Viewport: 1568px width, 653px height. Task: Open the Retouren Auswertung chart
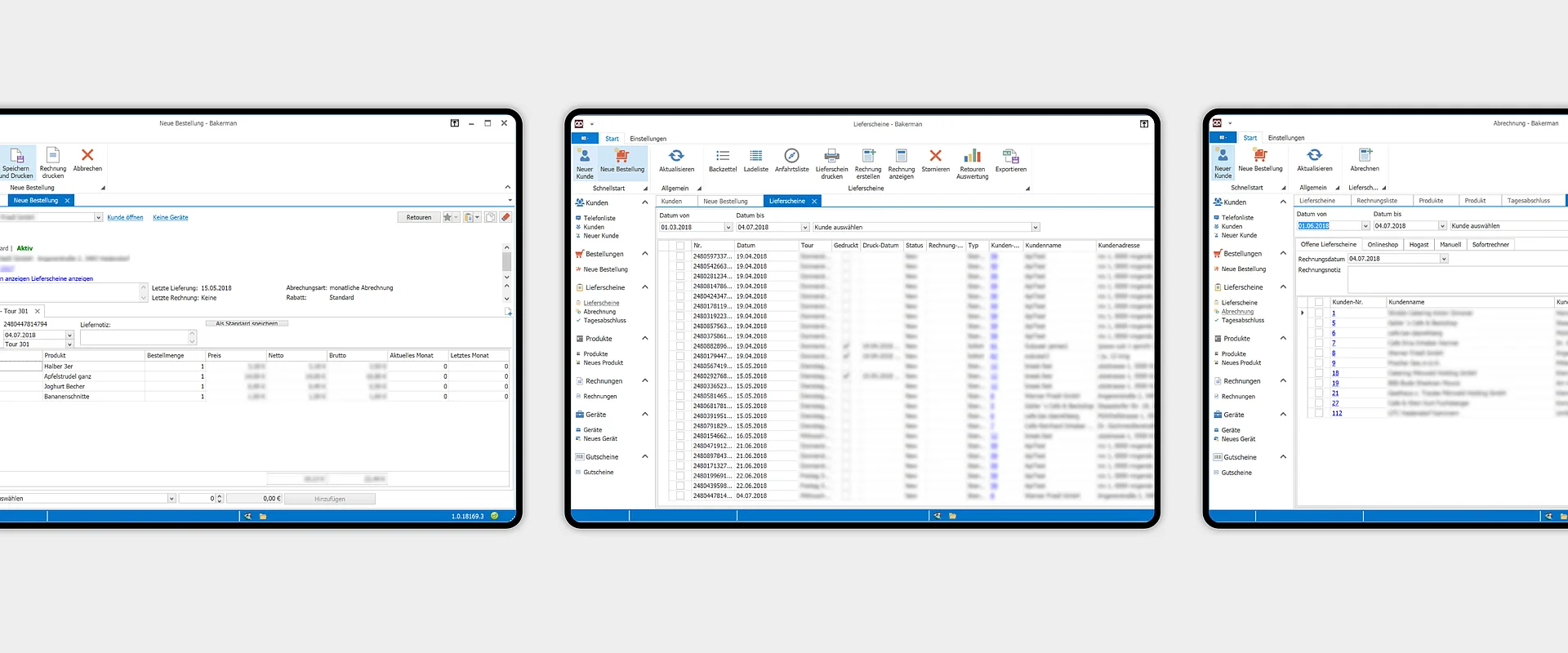972,157
